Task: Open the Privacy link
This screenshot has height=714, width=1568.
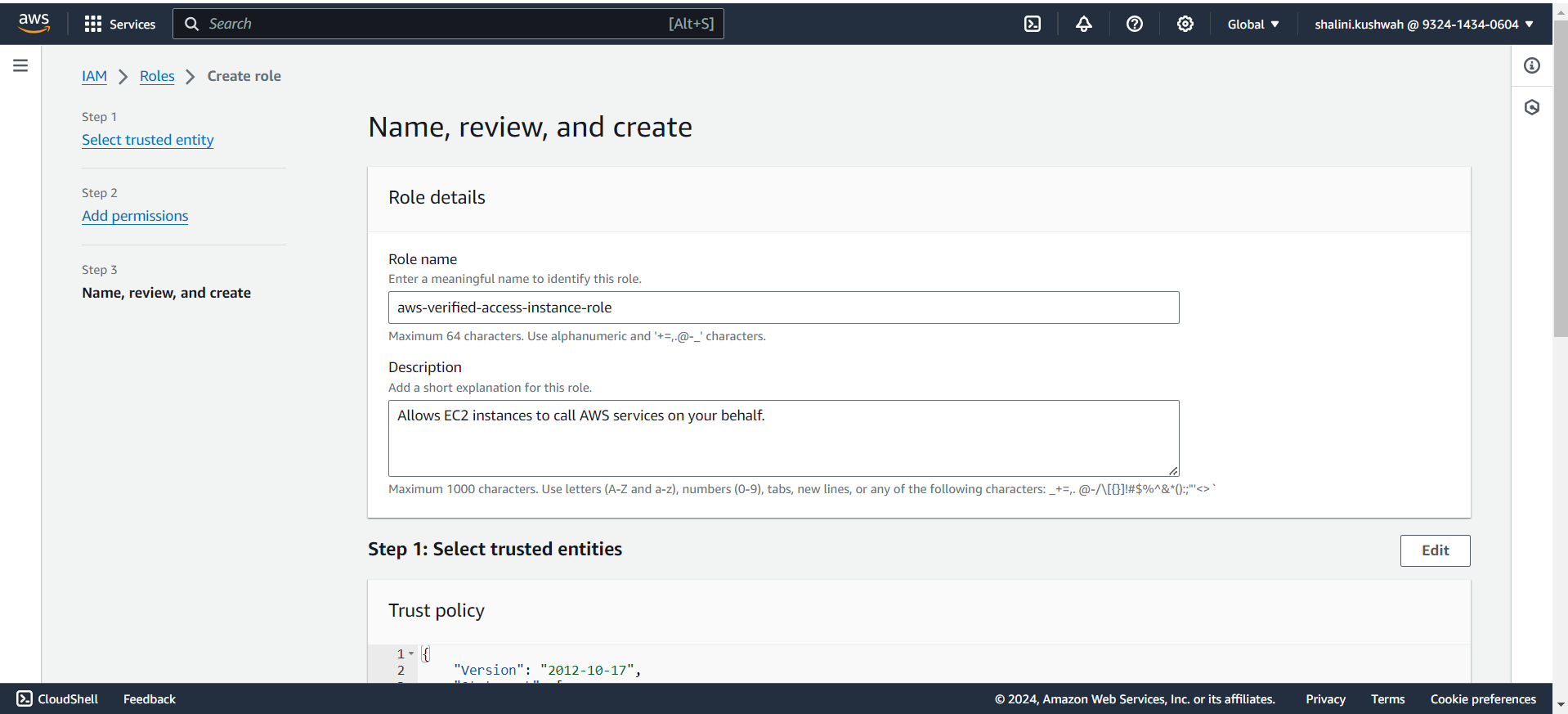Action: [x=1325, y=698]
